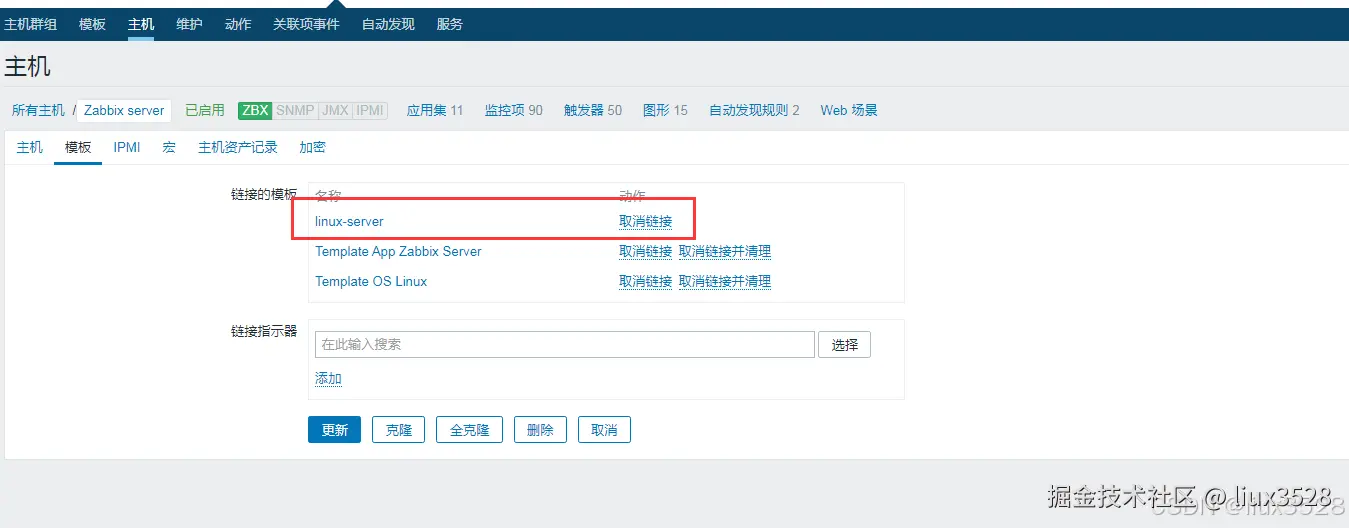Open 触发器 50 link
1349x528 pixels.
(x=593, y=110)
